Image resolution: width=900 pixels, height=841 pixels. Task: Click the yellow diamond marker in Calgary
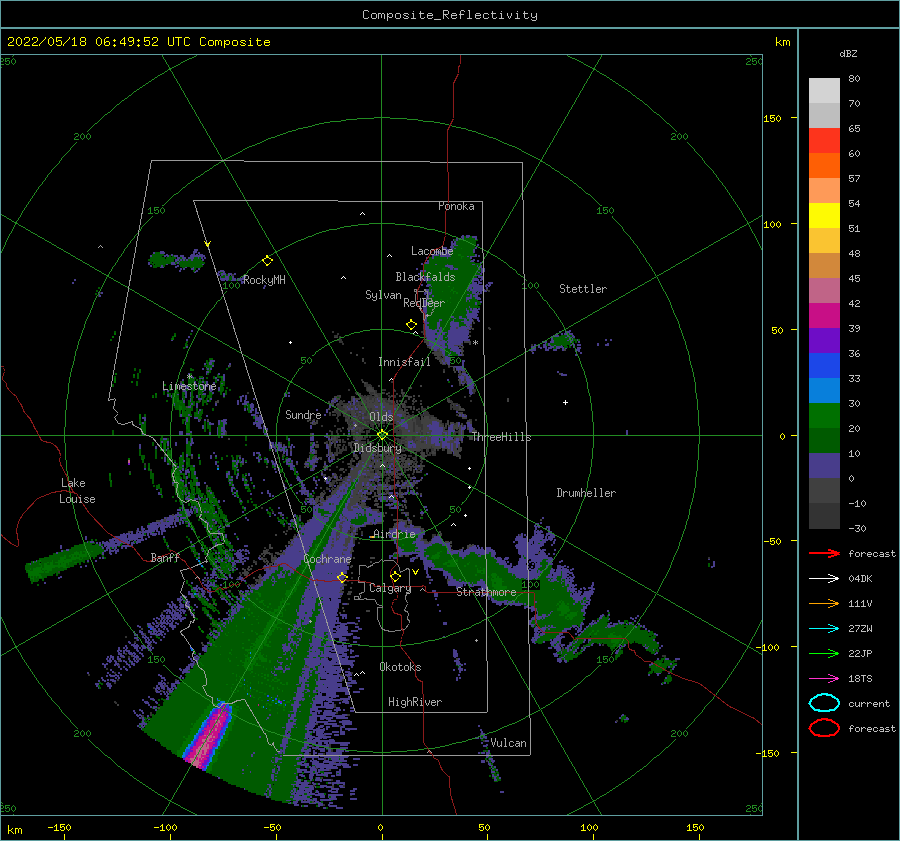point(395,576)
